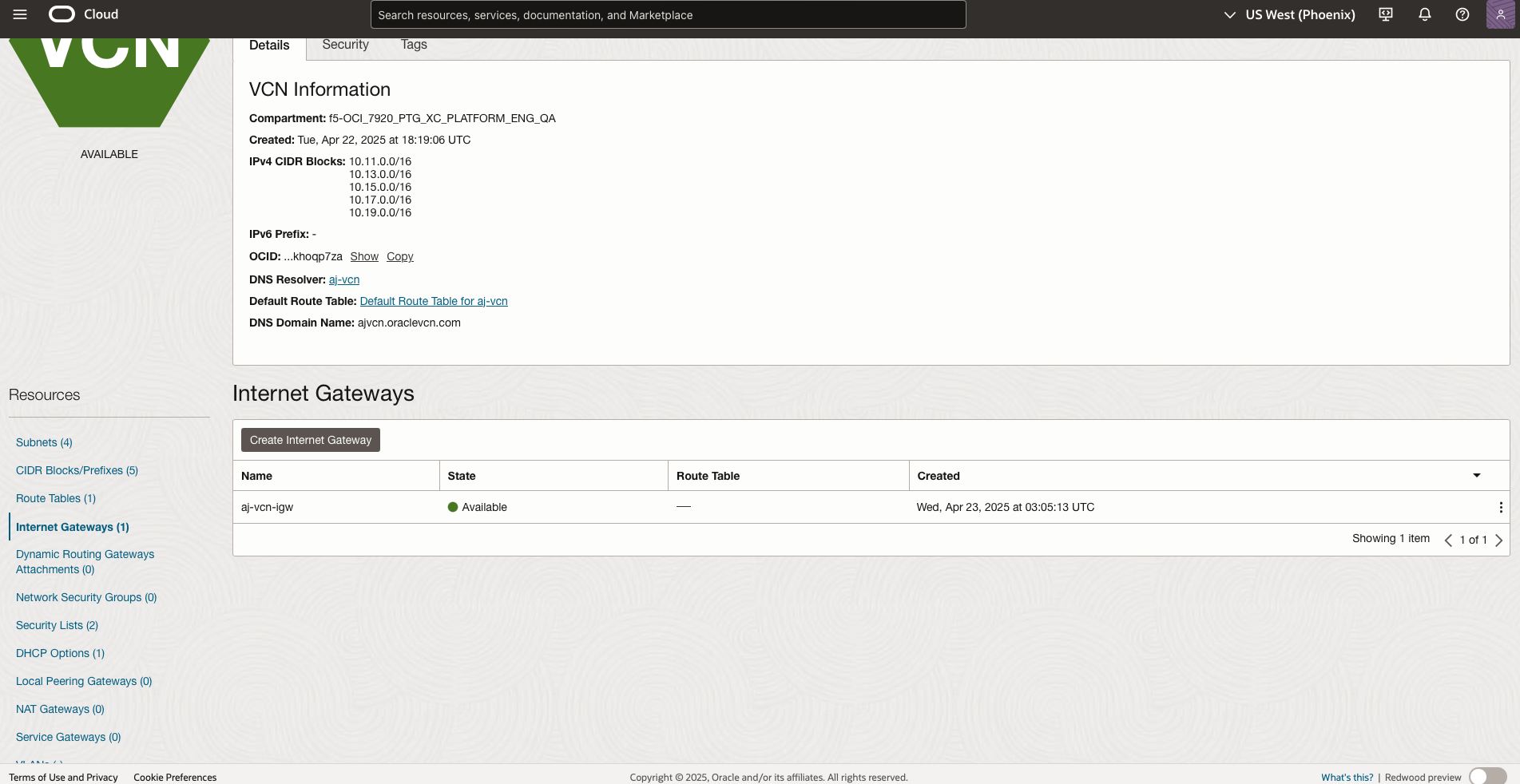Show the full OCID value
The height and width of the screenshot is (784, 1520).
point(363,256)
